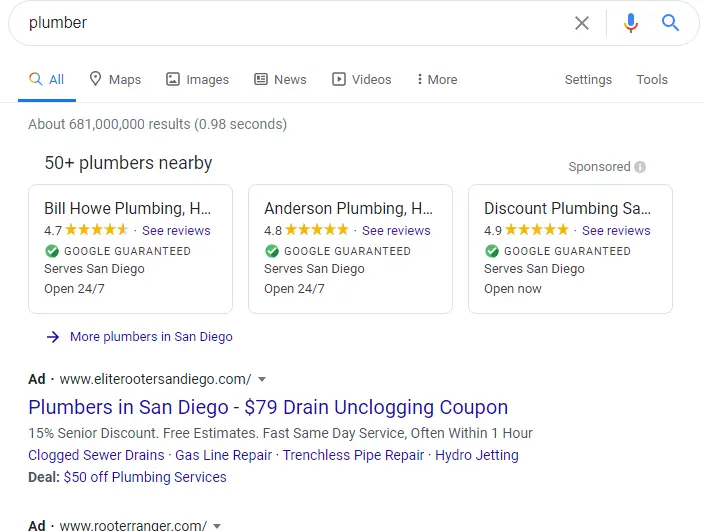Open Hydro Jetting sitelink

coord(477,455)
